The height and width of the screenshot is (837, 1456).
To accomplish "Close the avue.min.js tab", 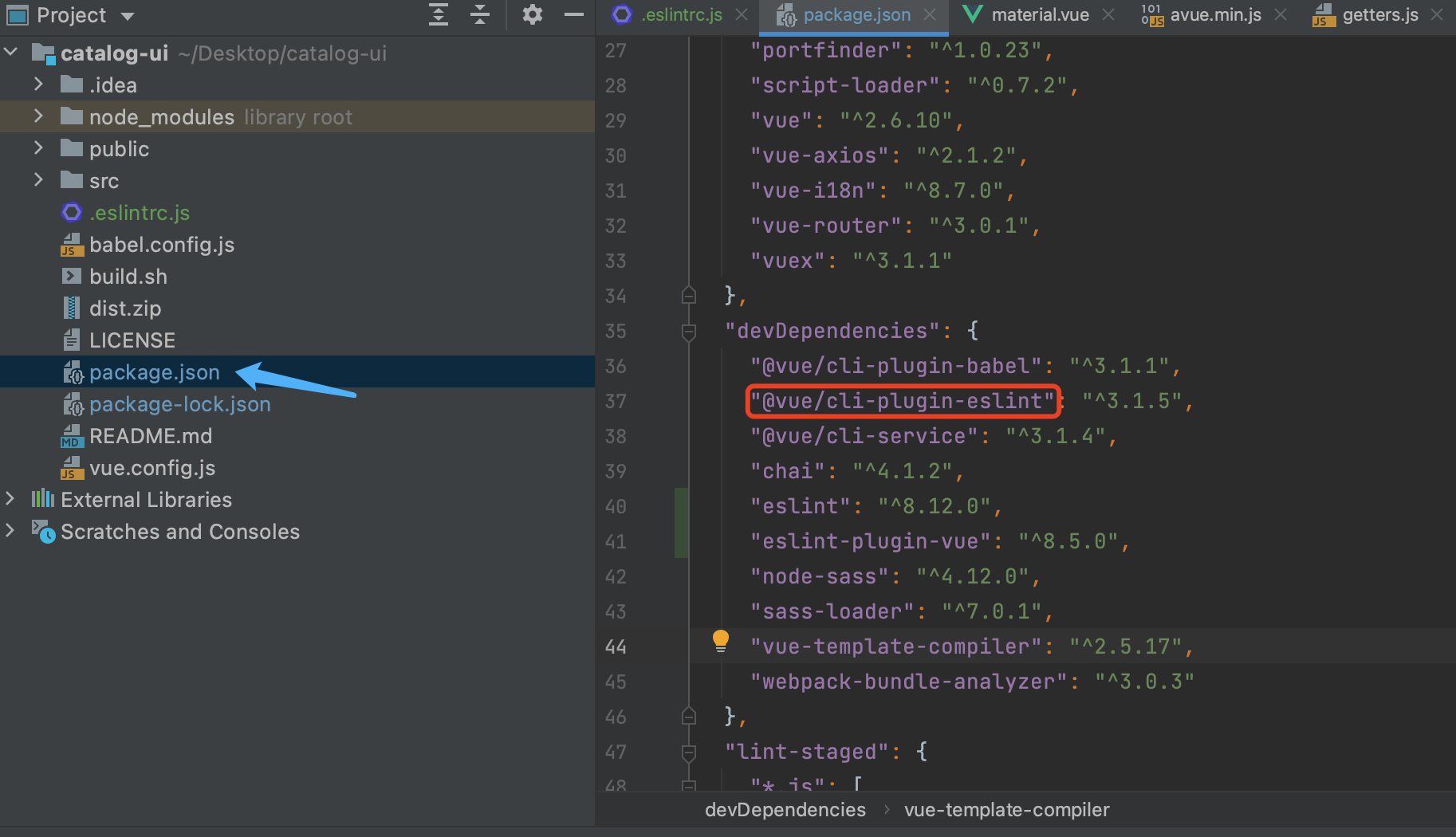I will point(1281,15).
